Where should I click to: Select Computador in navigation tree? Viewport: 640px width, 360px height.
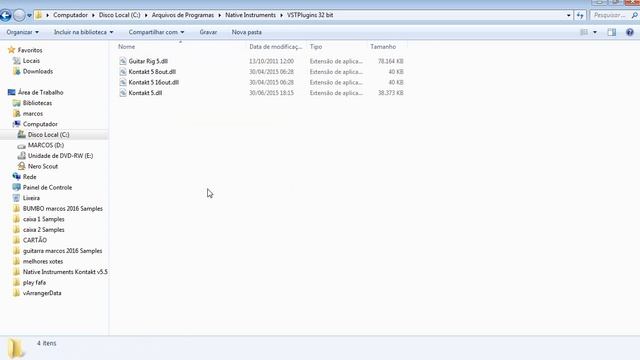(x=40, y=124)
